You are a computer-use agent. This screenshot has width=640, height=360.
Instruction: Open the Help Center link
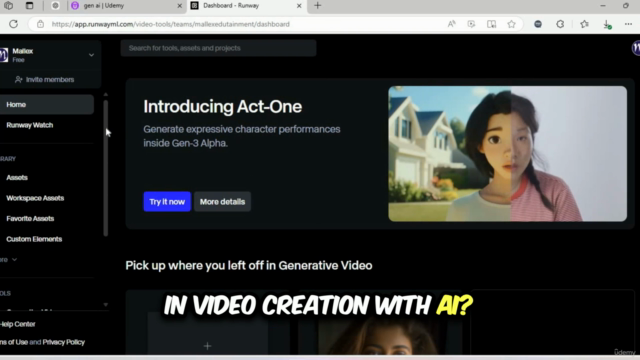pyautogui.click(x=18, y=324)
